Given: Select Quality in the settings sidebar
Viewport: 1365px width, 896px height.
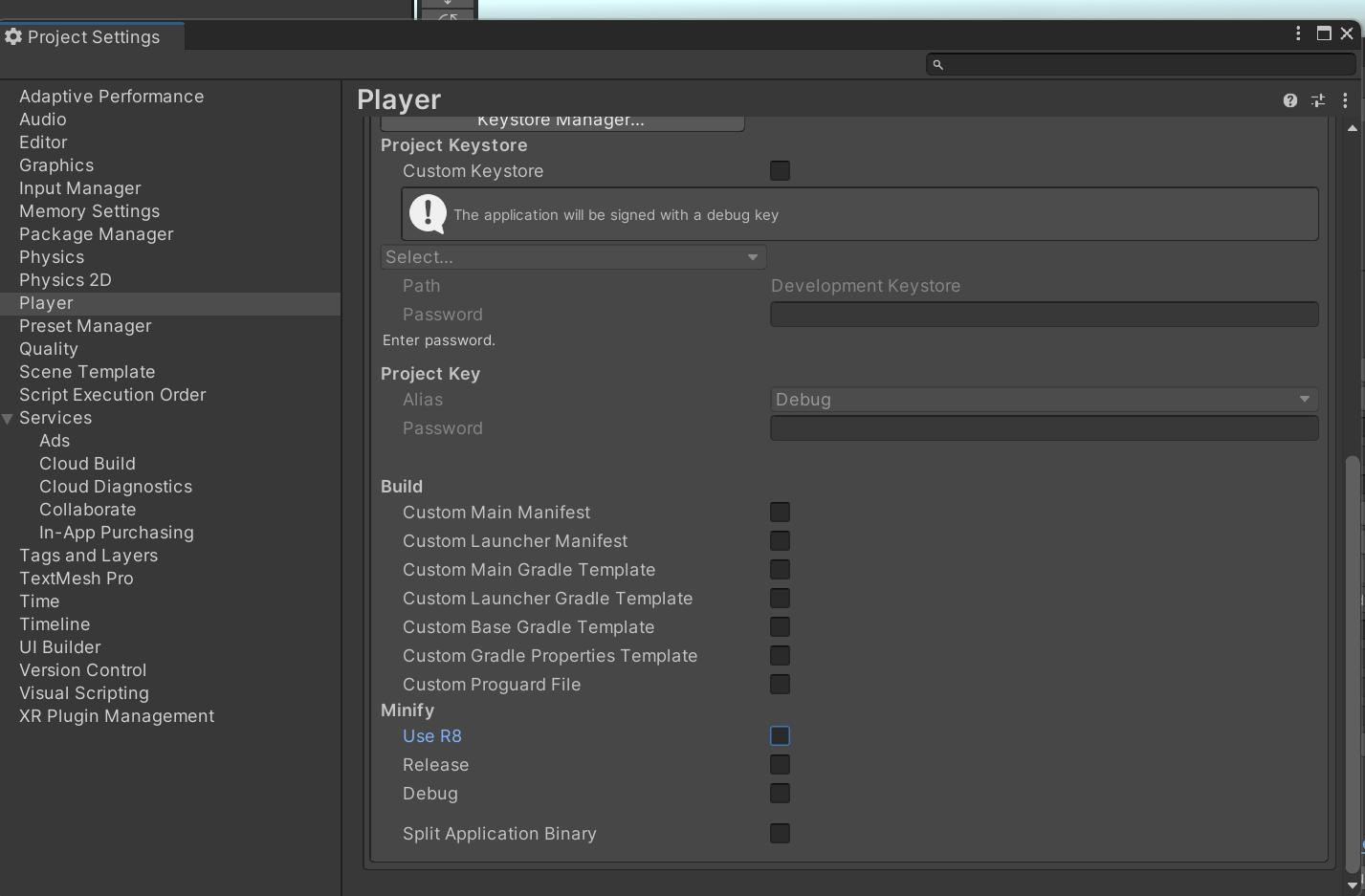Looking at the screenshot, I should (48, 348).
